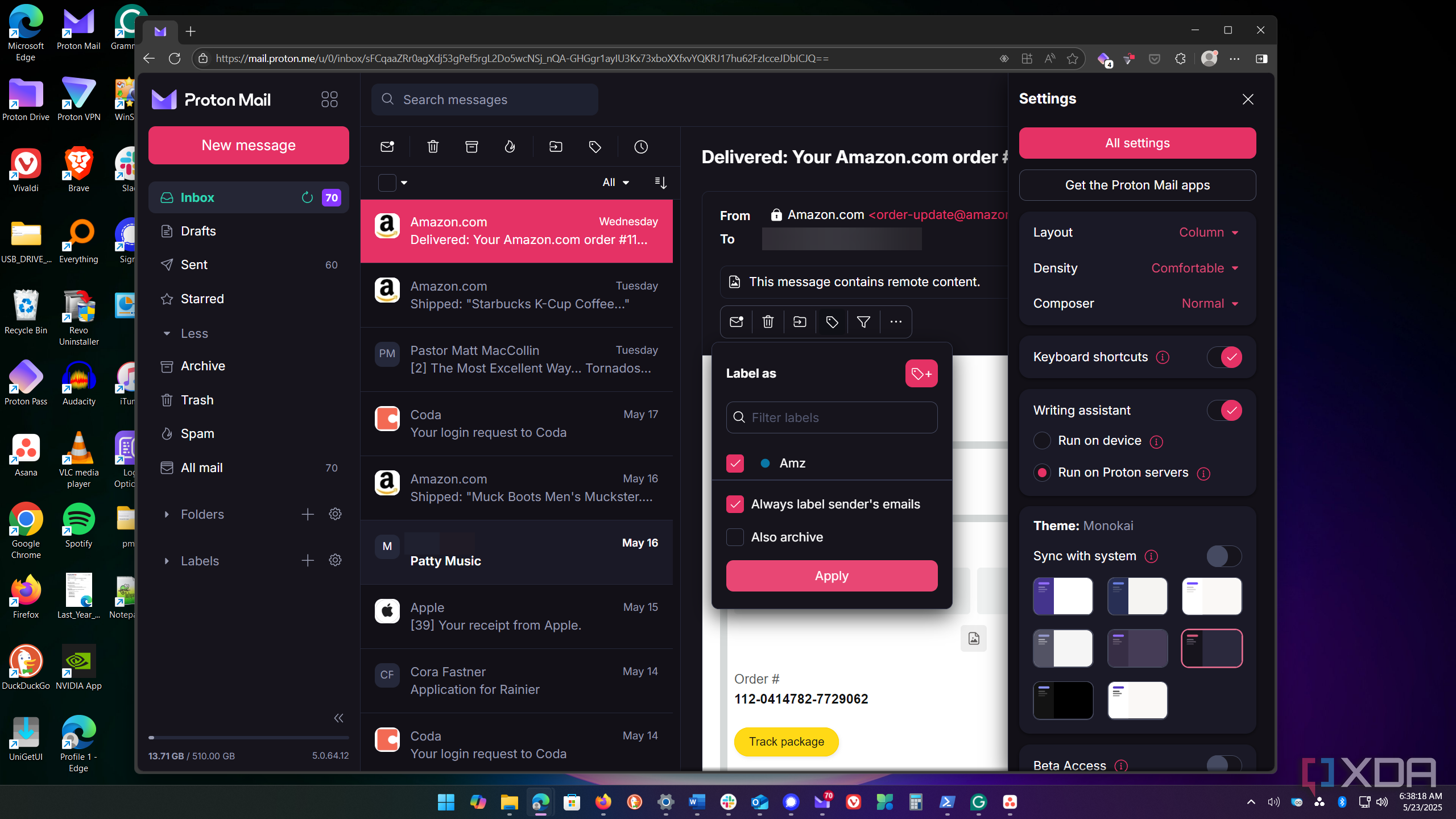1456x819 pixels.
Task: Click the Filter labels input field
Action: (832, 418)
